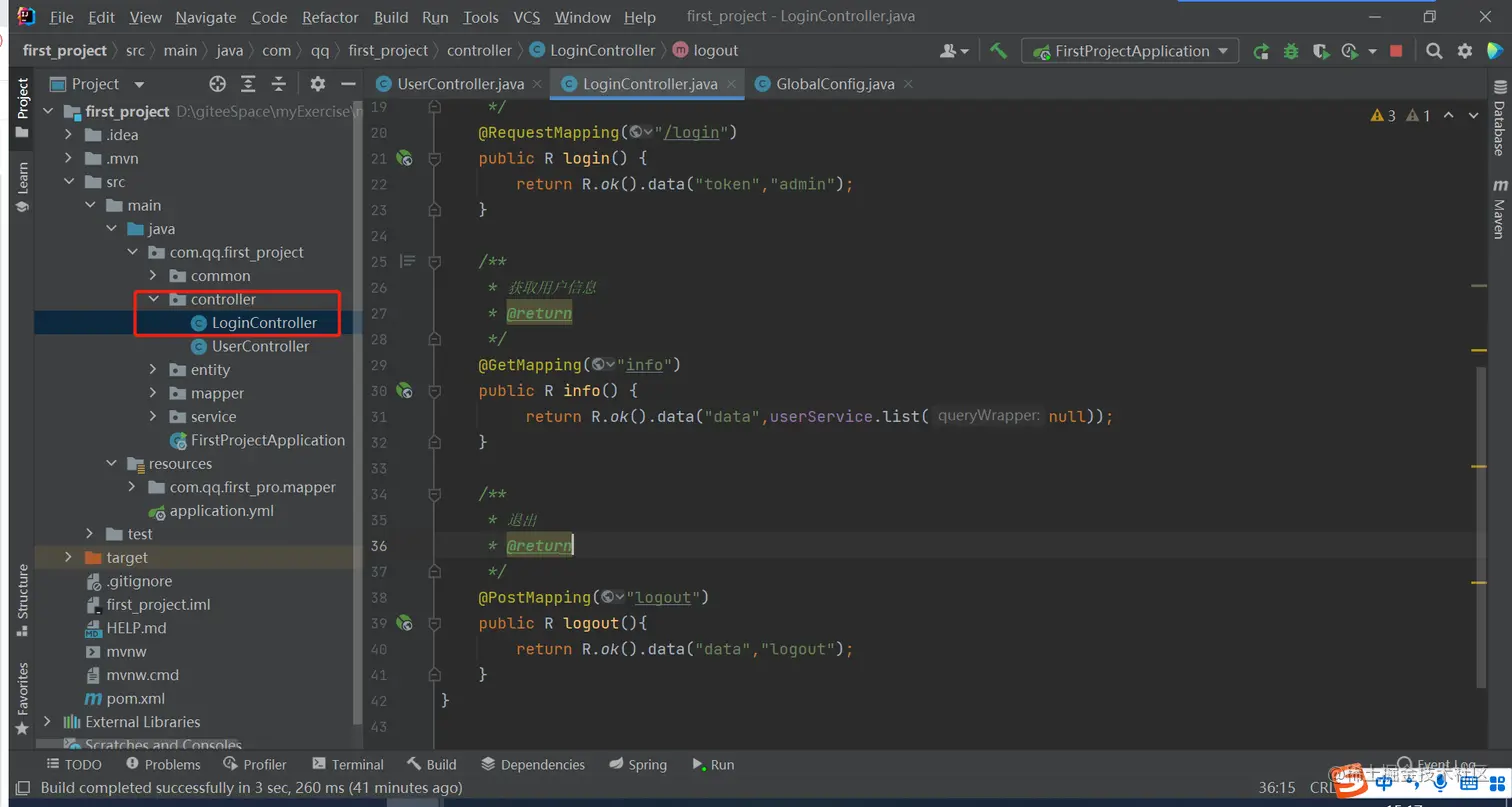The width and height of the screenshot is (1512, 807).
Task: Click Run with Coverage shield icon
Action: pyautogui.click(x=1320, y=51)
